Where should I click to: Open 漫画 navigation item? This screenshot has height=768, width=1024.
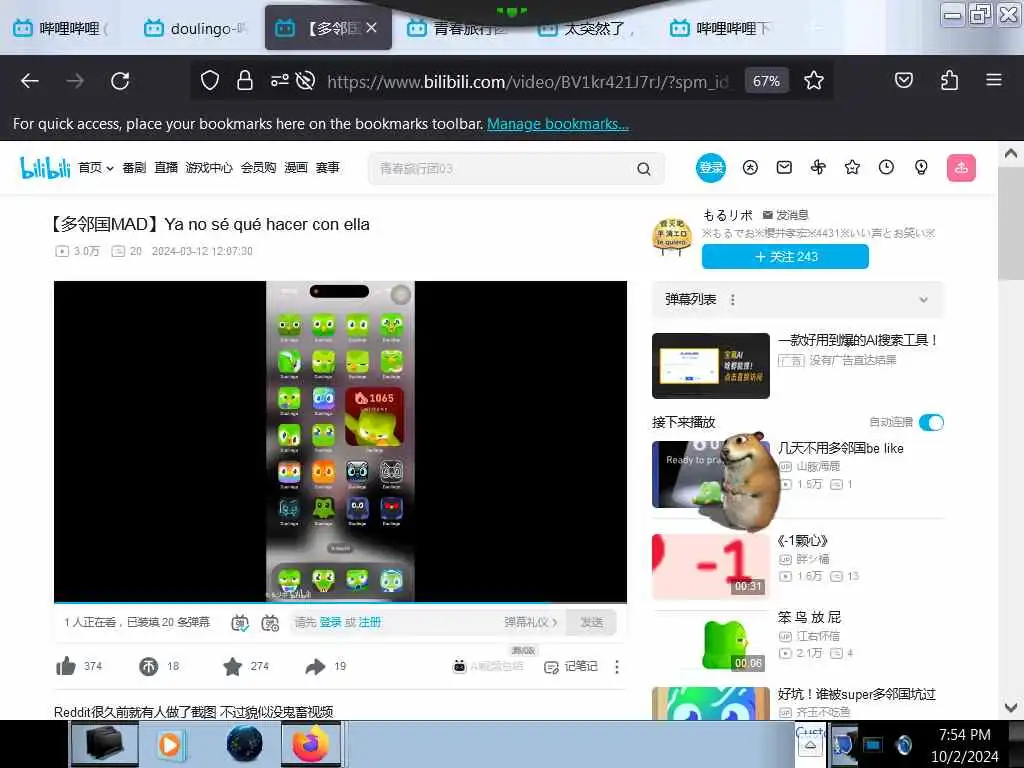(x=296, y=168)
